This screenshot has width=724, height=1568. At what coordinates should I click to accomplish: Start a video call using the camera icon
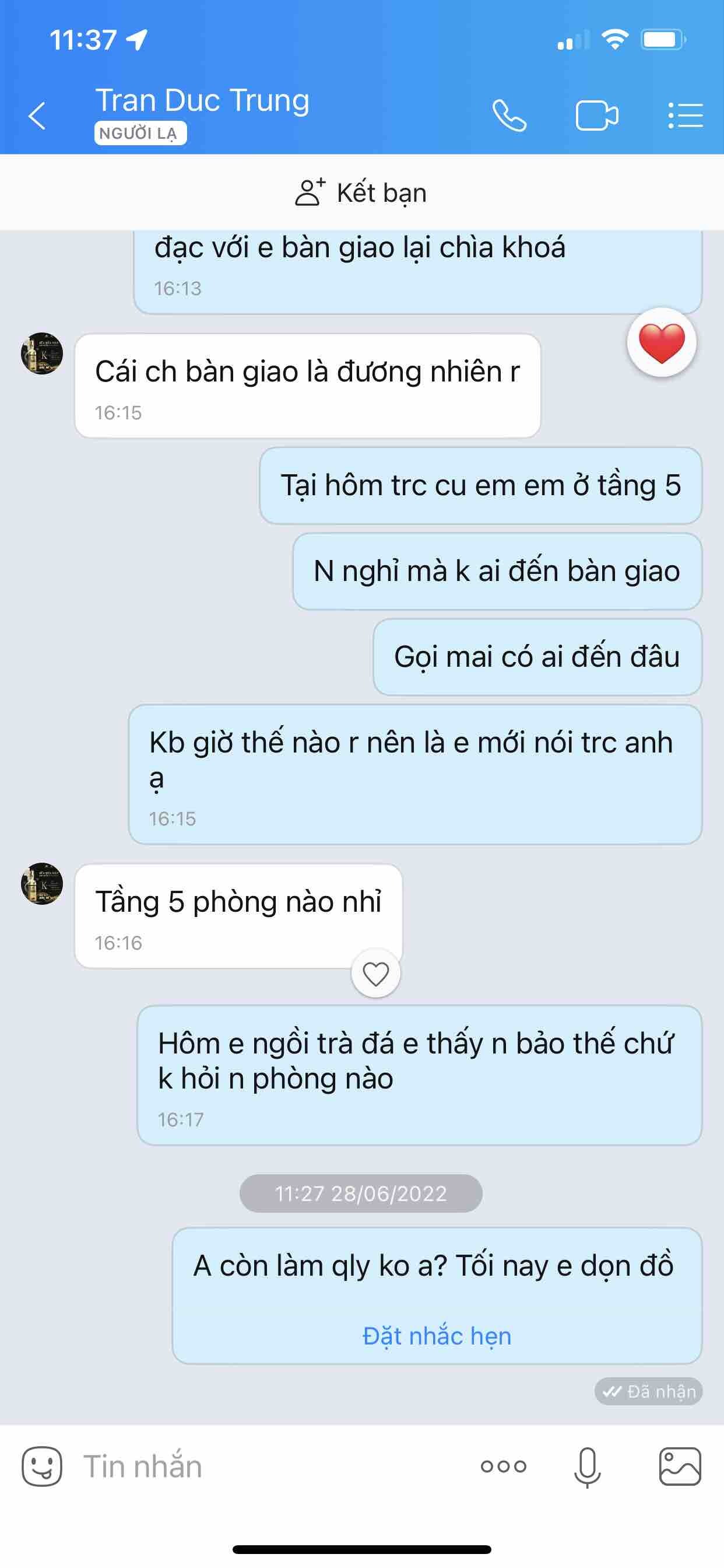597,116
